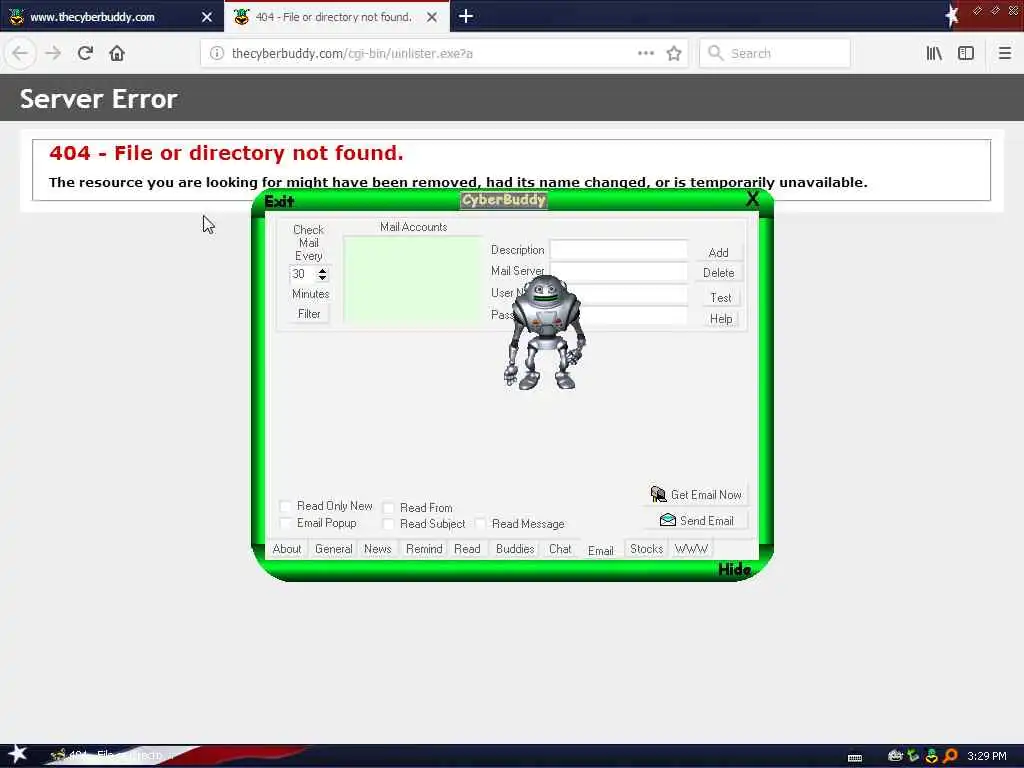
Task: Go back using the browser back arrow
Action: click(x=20, y=53)
